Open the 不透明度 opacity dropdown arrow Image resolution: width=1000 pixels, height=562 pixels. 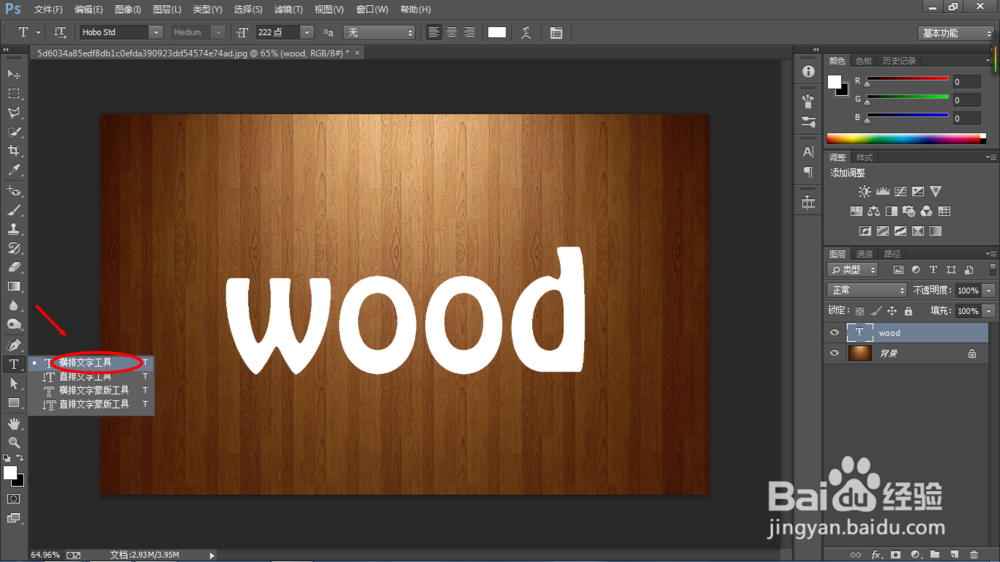[989, 290]
